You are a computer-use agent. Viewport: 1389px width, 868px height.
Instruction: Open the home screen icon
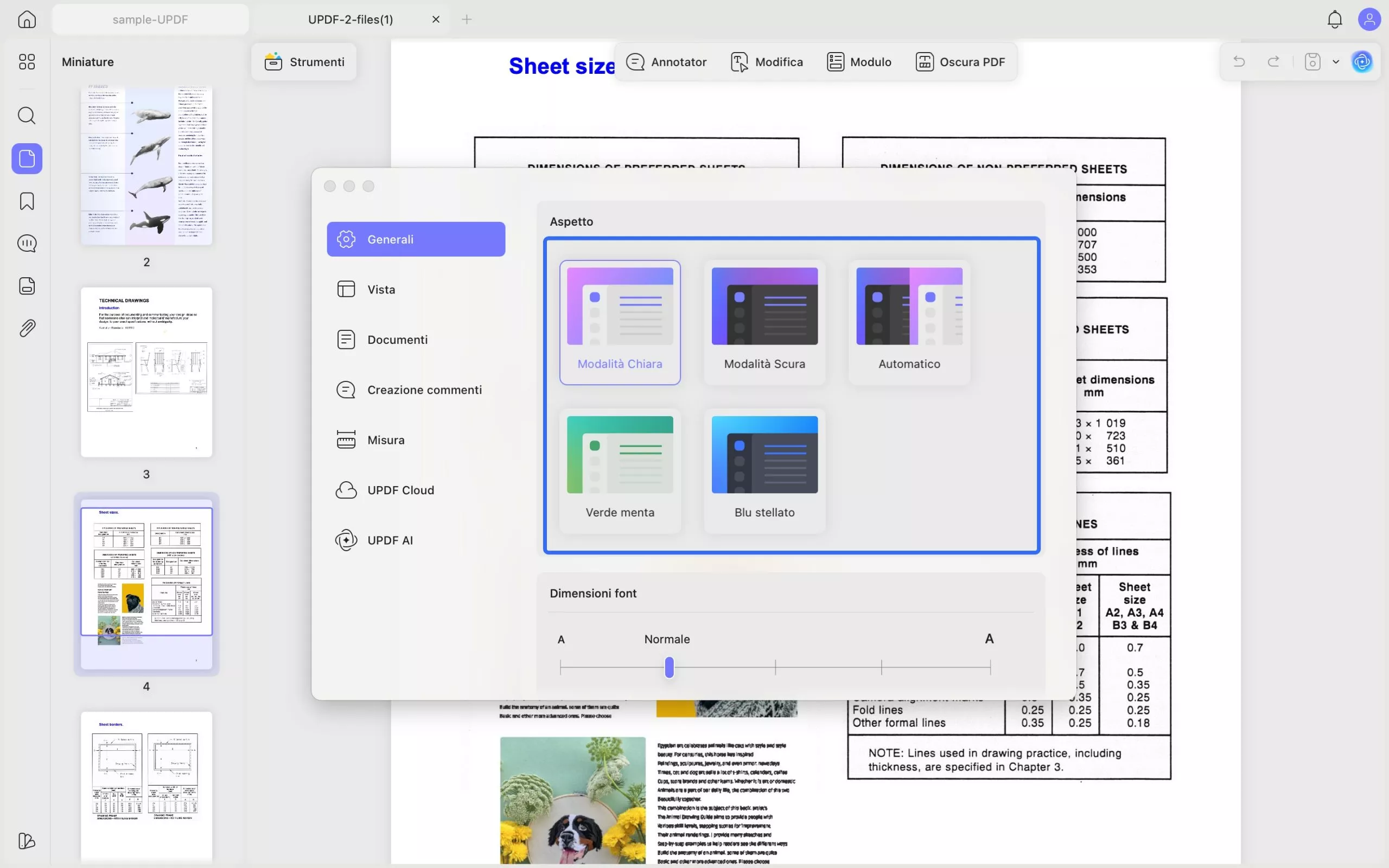coord(27,20)
